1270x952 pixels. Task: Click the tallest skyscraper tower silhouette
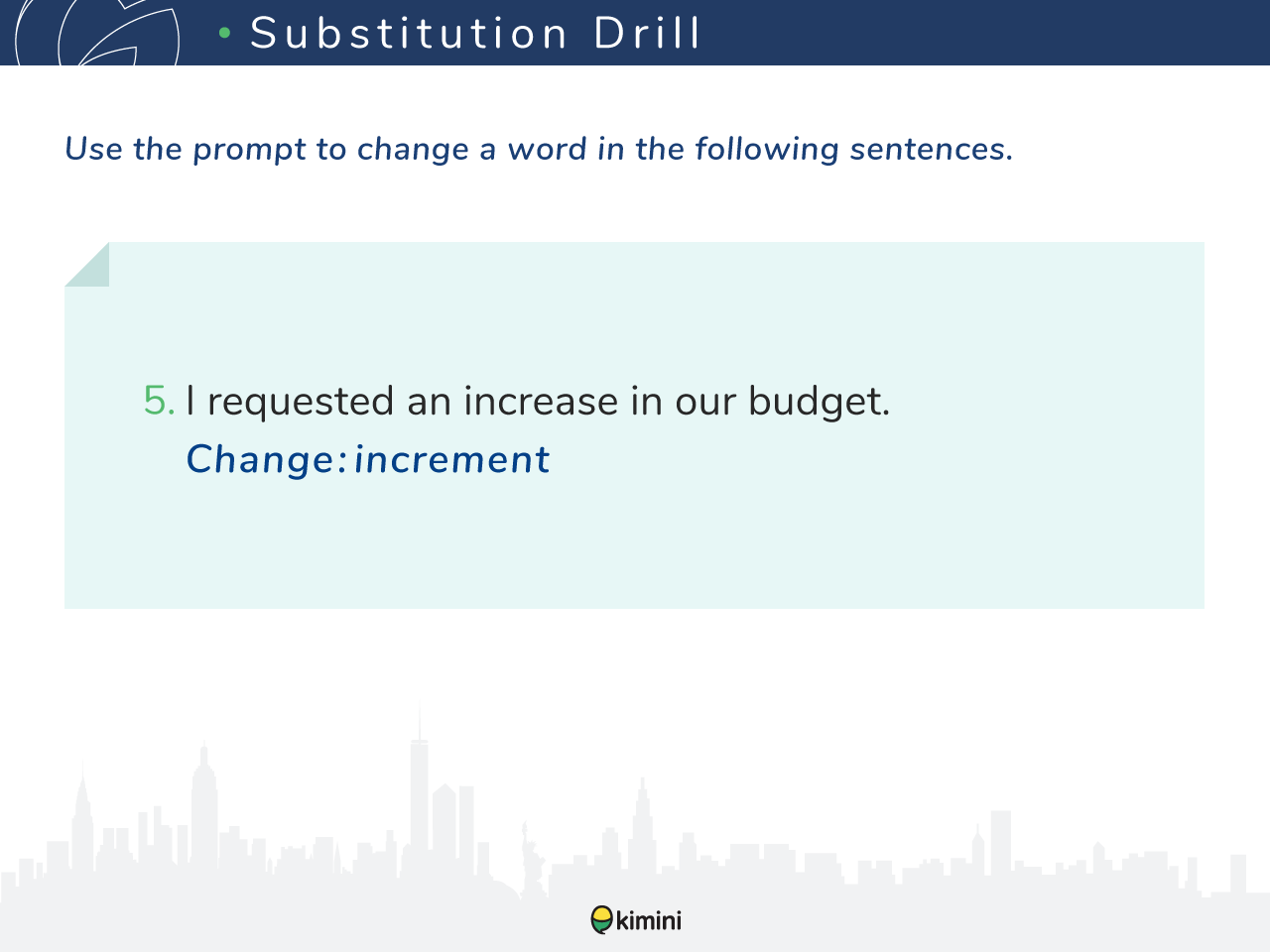[x=420, y=783]
